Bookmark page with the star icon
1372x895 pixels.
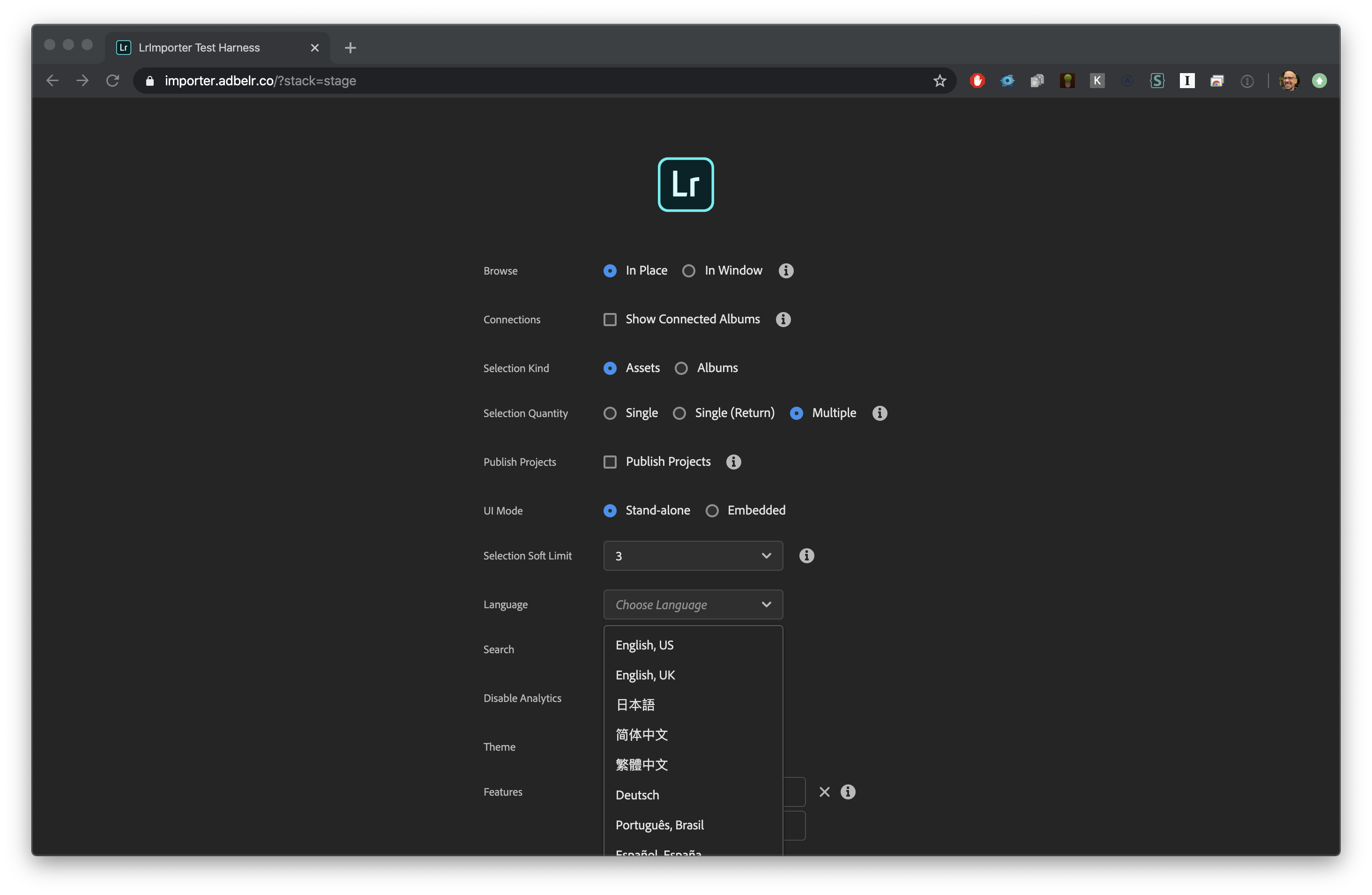point(940,81)
